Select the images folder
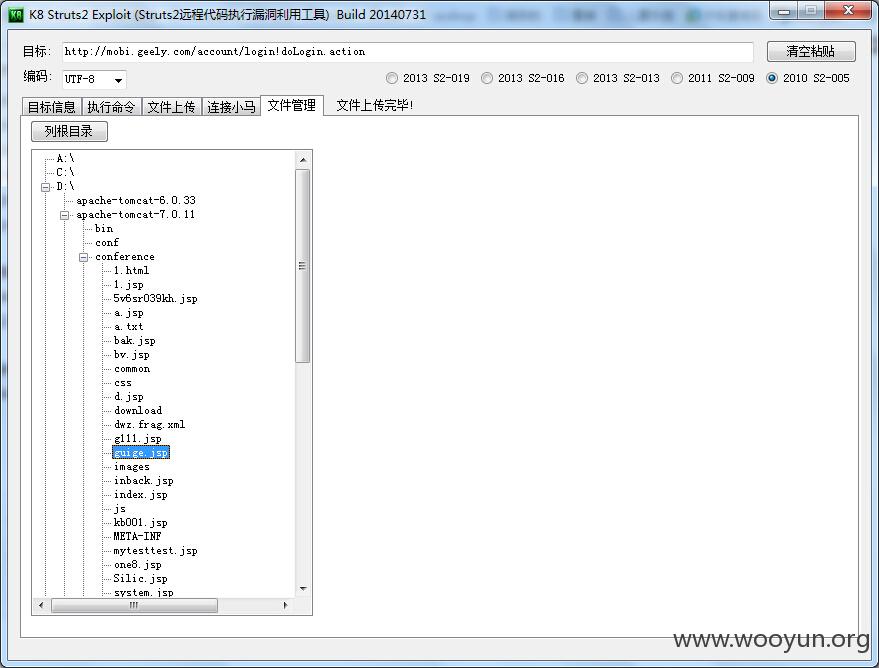 coord(132,467)
